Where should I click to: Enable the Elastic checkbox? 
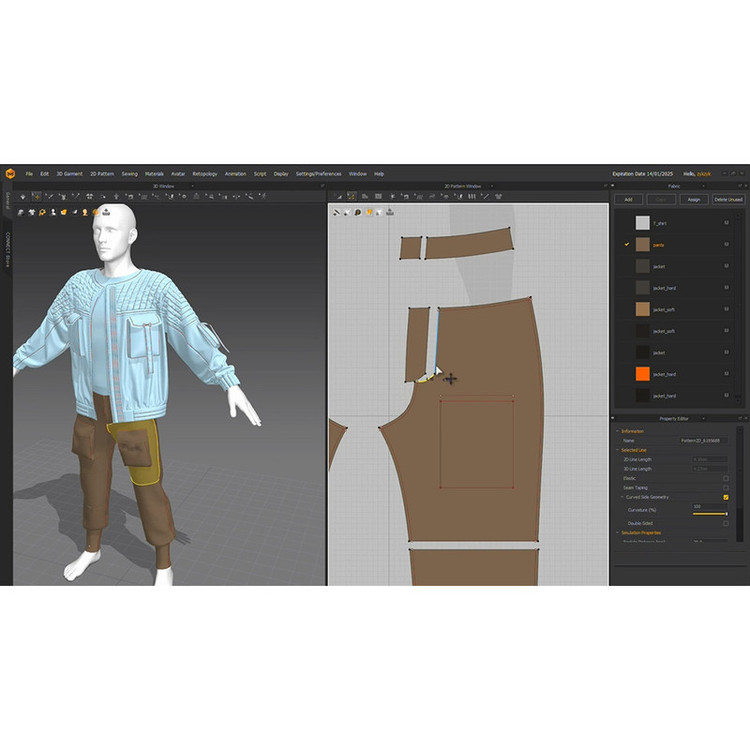725,478
